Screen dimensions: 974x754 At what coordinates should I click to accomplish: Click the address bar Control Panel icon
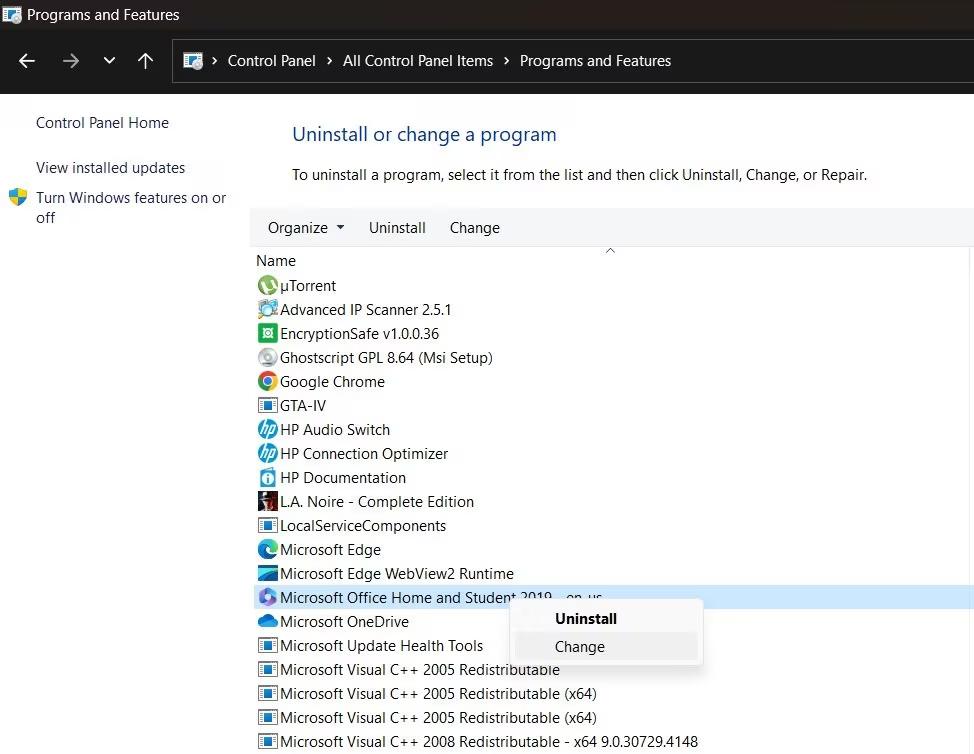[193, 61]
